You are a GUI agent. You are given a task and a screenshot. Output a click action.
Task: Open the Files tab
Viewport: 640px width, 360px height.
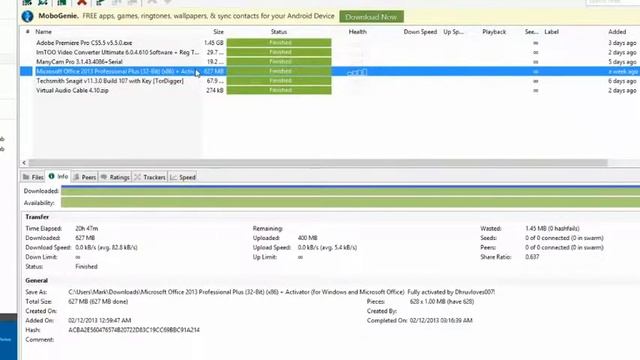(33, 177)
